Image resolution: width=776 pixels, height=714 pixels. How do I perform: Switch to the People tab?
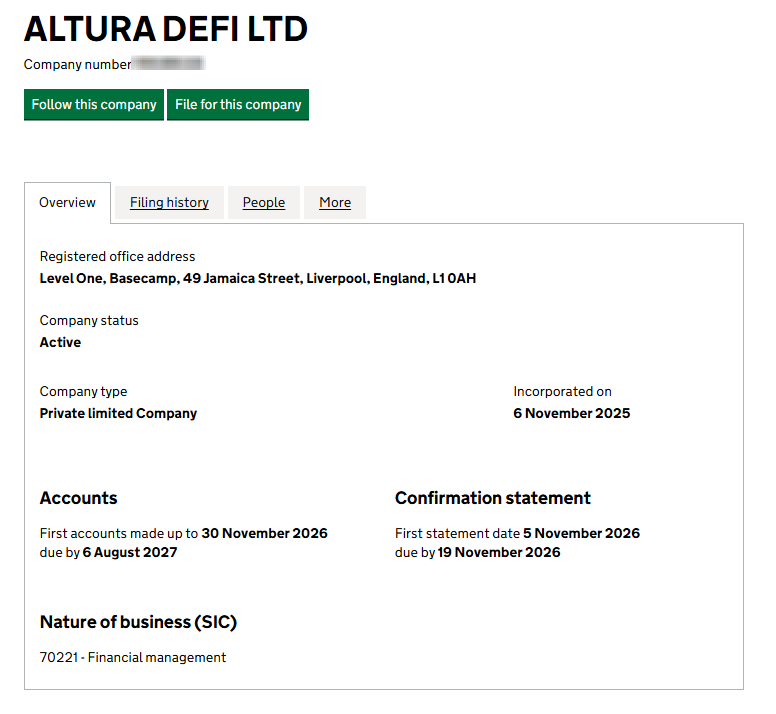coord(264,202)
